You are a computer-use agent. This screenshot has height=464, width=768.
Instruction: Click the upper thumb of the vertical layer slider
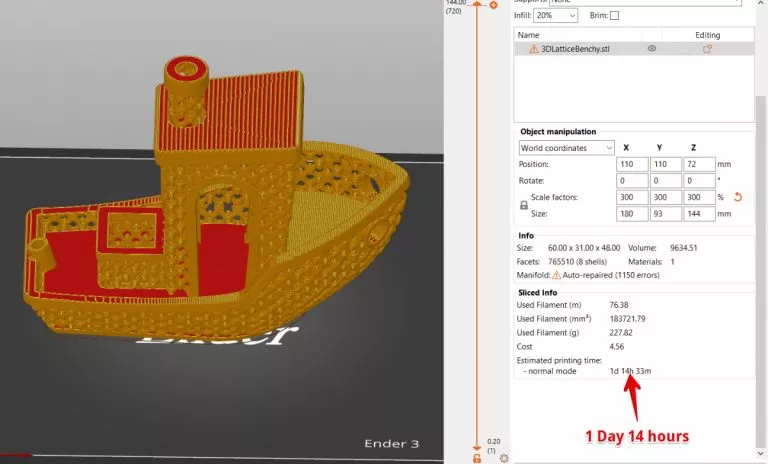click(x=477, y=4)
